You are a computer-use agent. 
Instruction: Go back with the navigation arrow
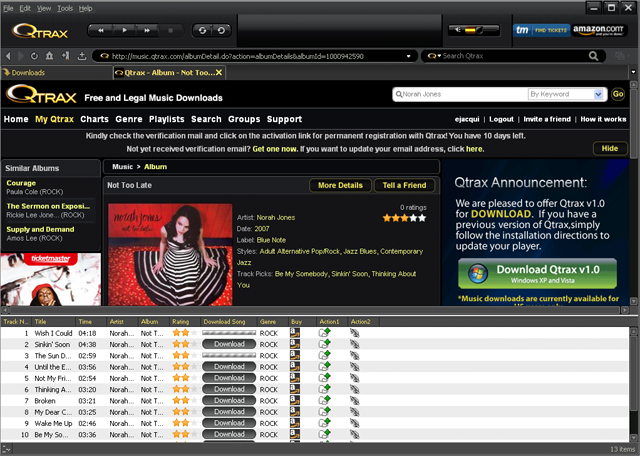tap(8, 56)
